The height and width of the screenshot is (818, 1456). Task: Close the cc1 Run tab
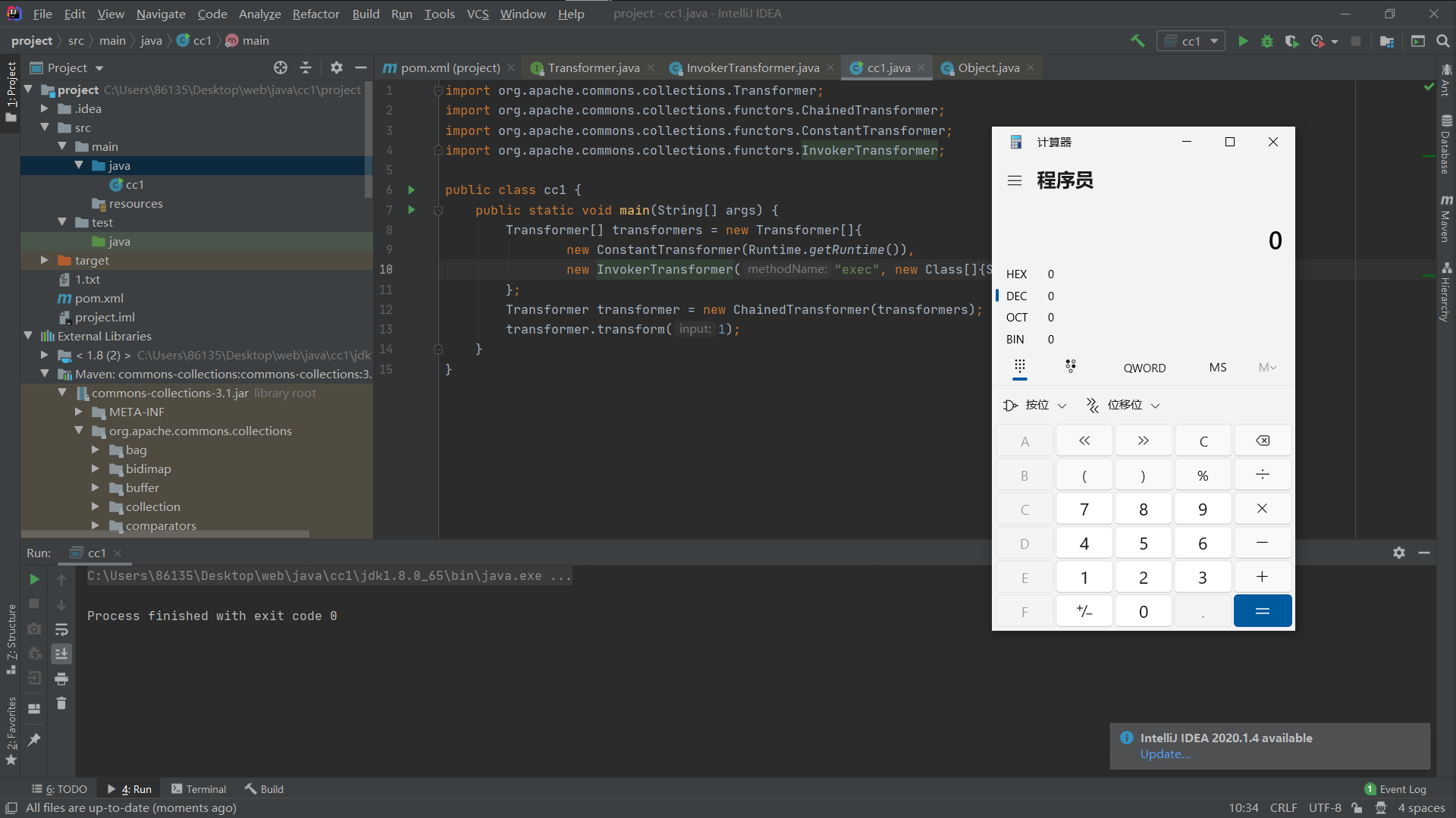coord(118,553)
